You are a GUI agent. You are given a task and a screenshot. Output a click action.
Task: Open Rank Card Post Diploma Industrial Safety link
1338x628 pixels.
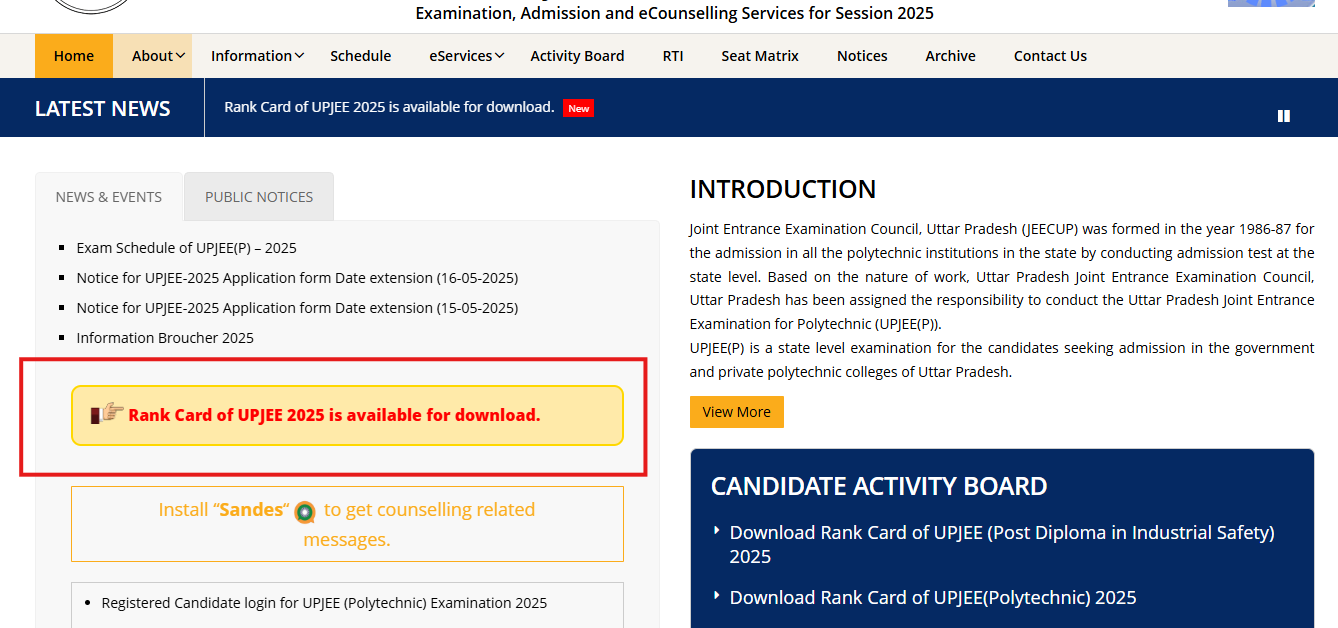1002,544
